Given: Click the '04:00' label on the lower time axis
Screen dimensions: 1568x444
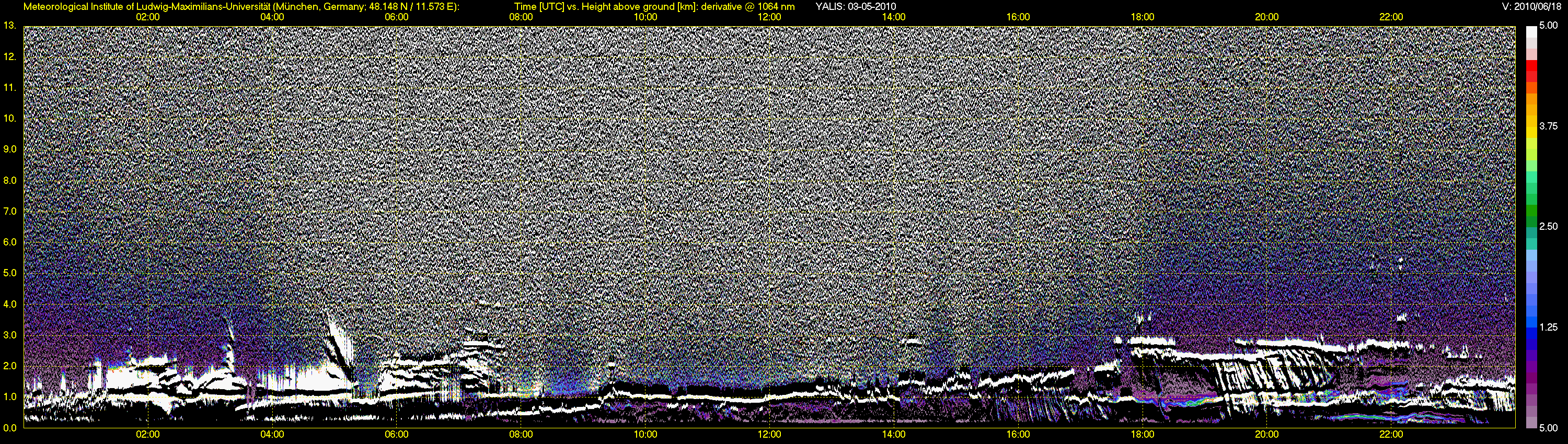Looking at the screenshot, I should pos(272,434).
